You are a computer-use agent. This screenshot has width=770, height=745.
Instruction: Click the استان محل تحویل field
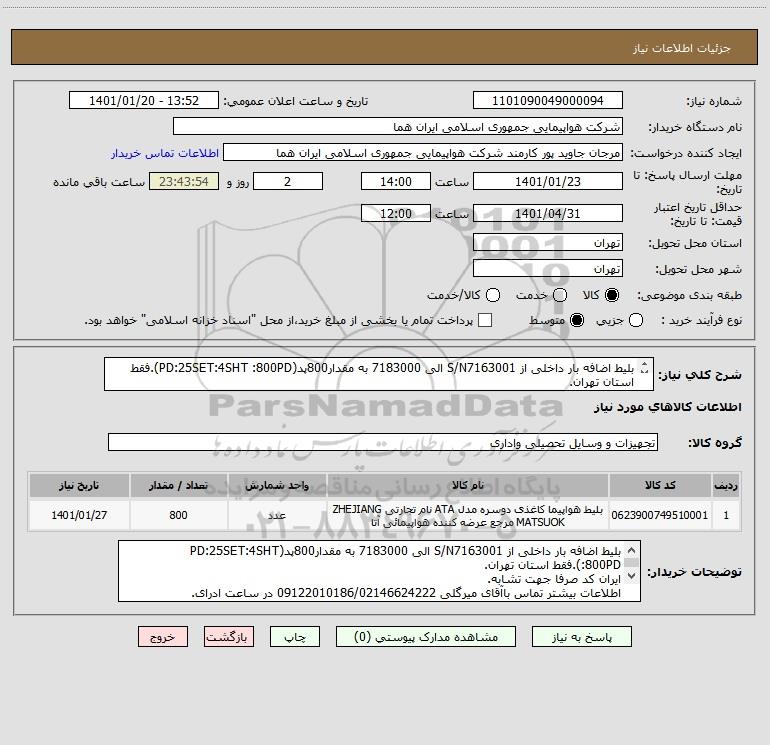point(547,243)
